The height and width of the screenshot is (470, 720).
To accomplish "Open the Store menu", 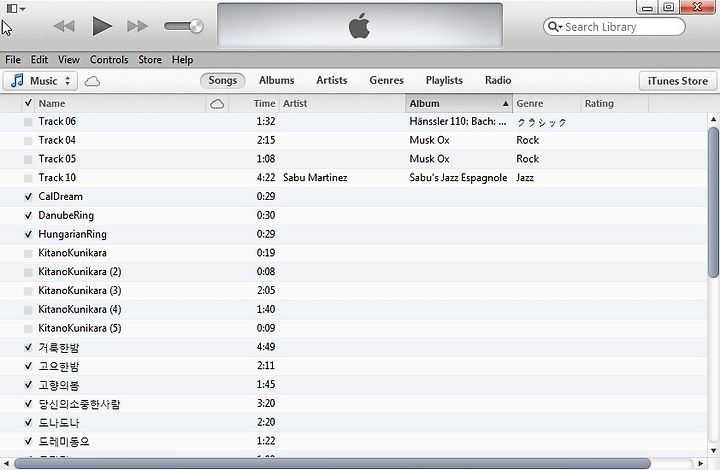I will point(150,60).
